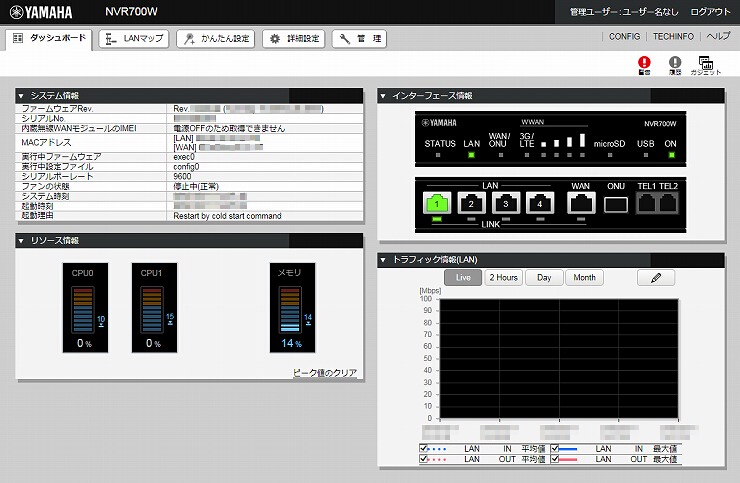740x483 pixels.
Task: Click the Yamaha logo in header
Action: click(41, 12)
